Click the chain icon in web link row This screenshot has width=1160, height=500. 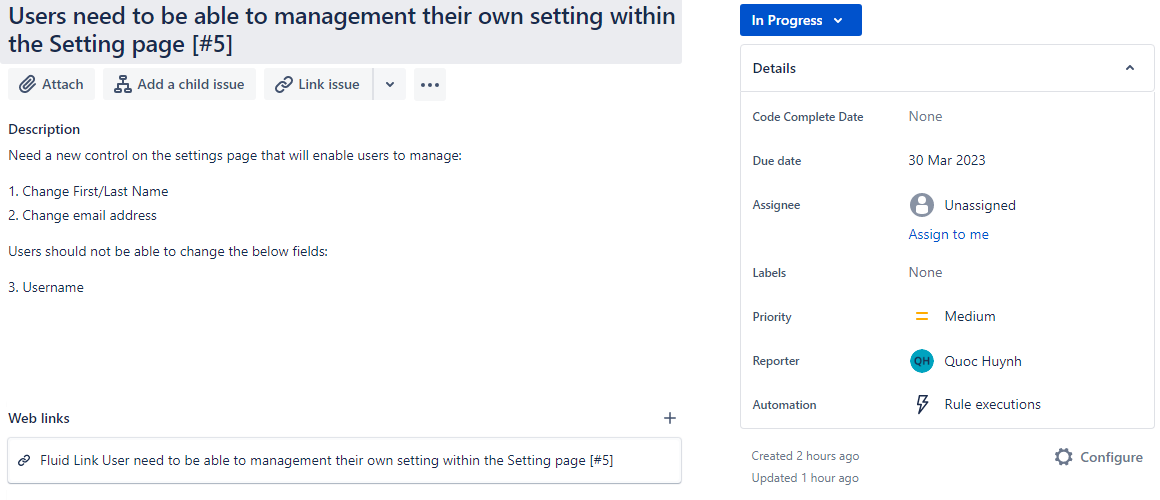(24, 460)
